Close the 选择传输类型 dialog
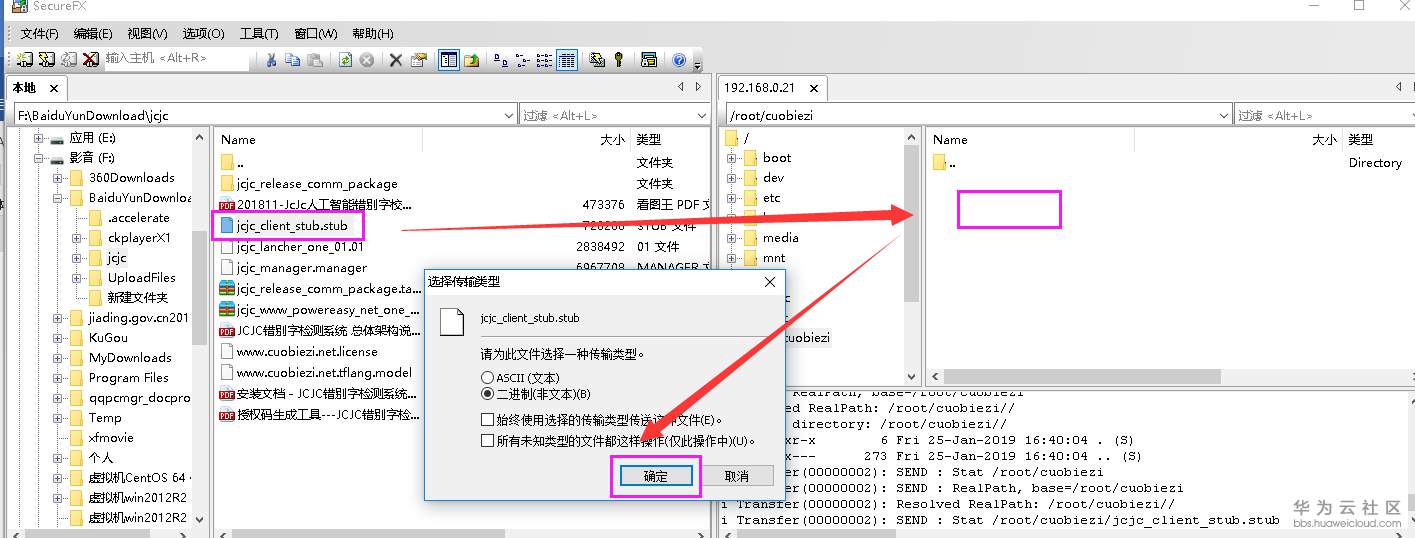The image size is (1415, 538). [769, 282]
